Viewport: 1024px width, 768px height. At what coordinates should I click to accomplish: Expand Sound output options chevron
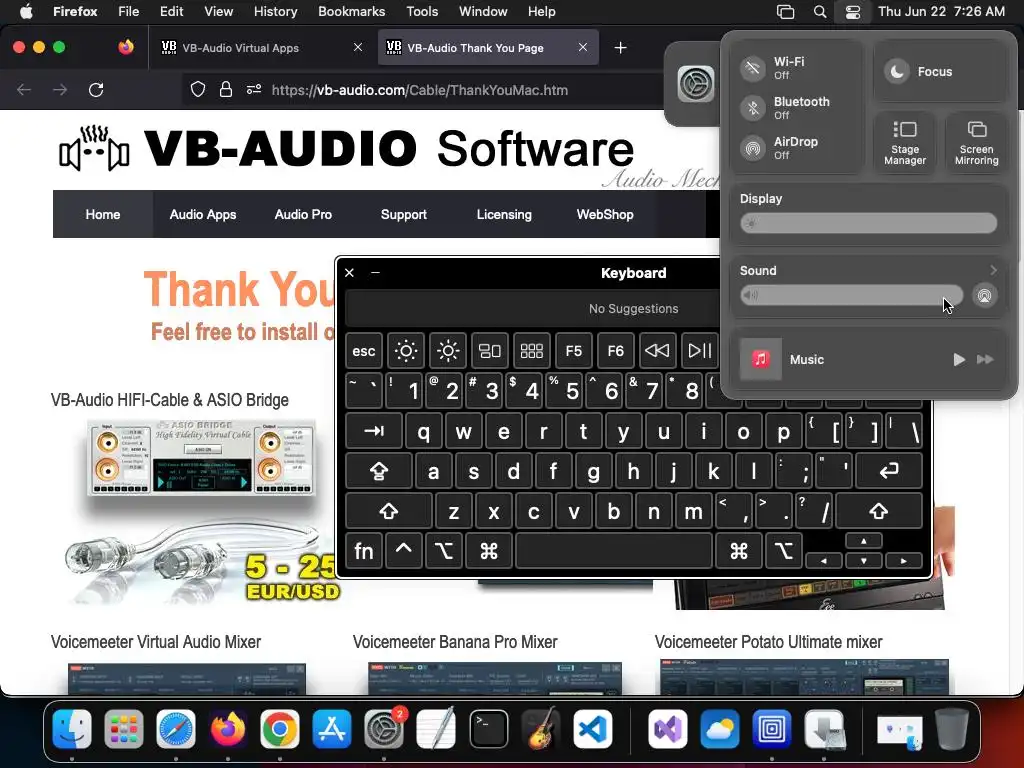coord(993,270)
